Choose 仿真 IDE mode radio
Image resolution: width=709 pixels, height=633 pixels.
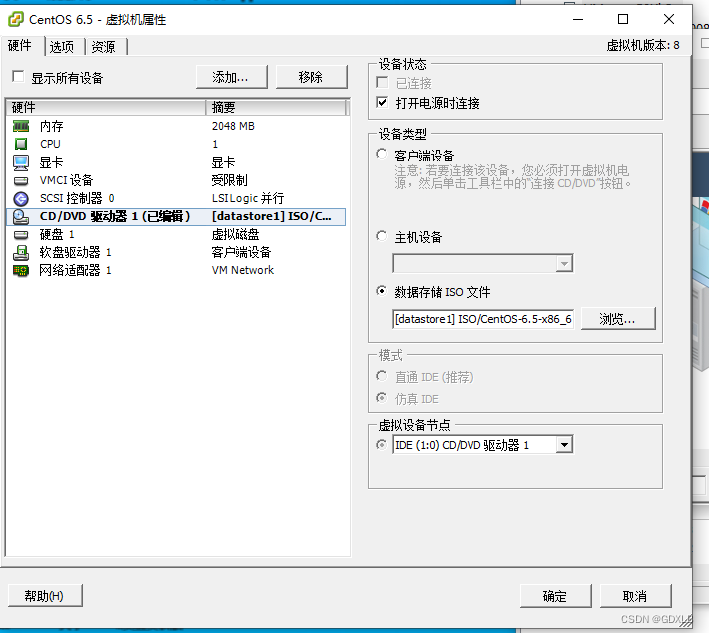click(x=382, y=398)
